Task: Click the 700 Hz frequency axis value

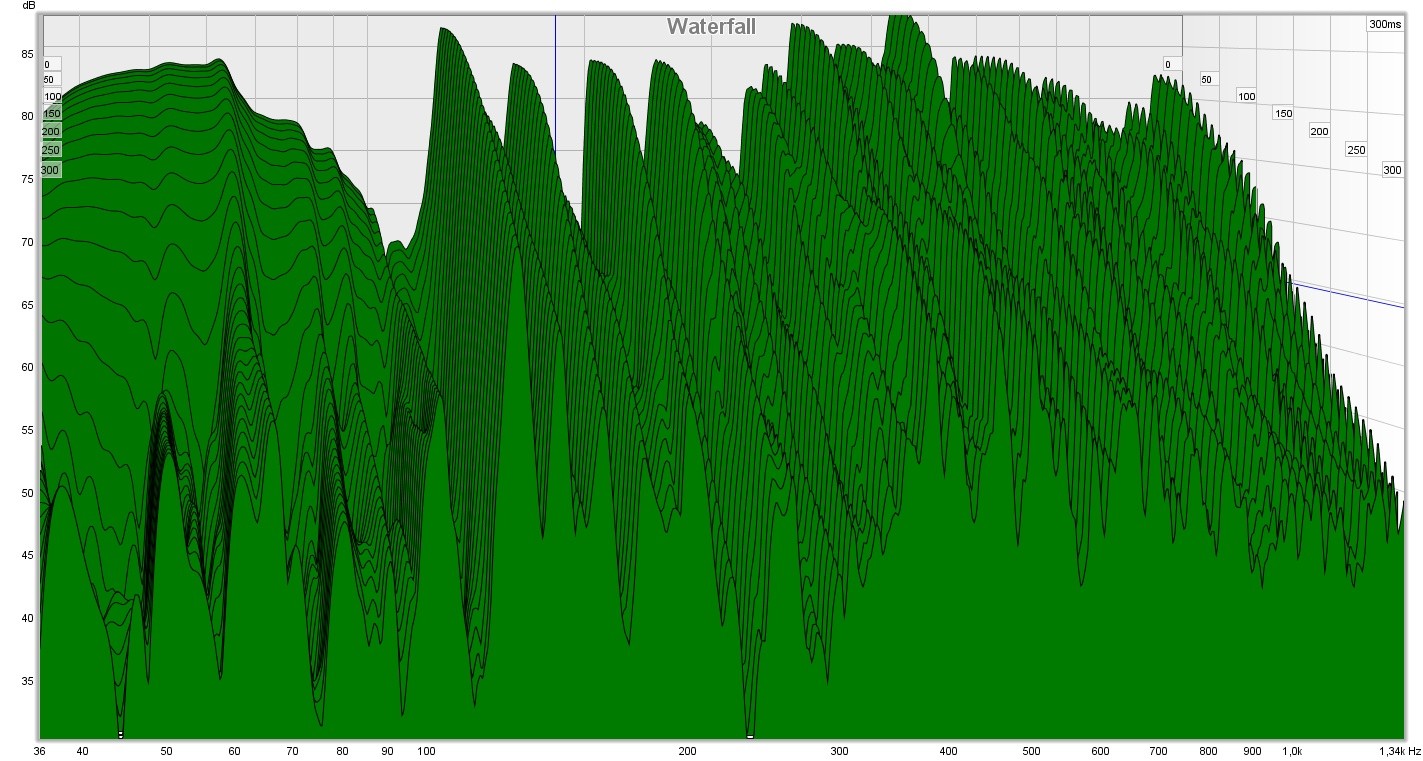Action: pos(1158,750)
